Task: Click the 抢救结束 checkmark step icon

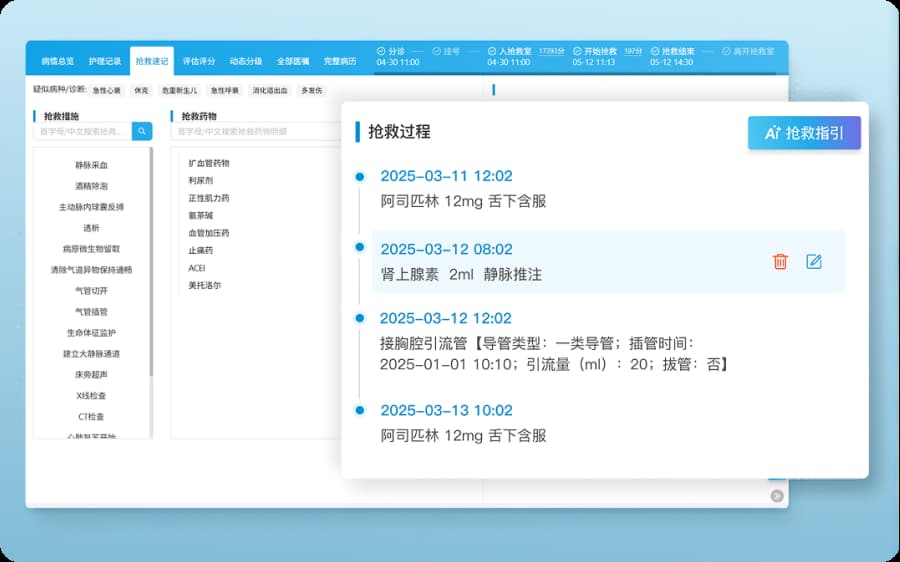Action: pos(654,51)
